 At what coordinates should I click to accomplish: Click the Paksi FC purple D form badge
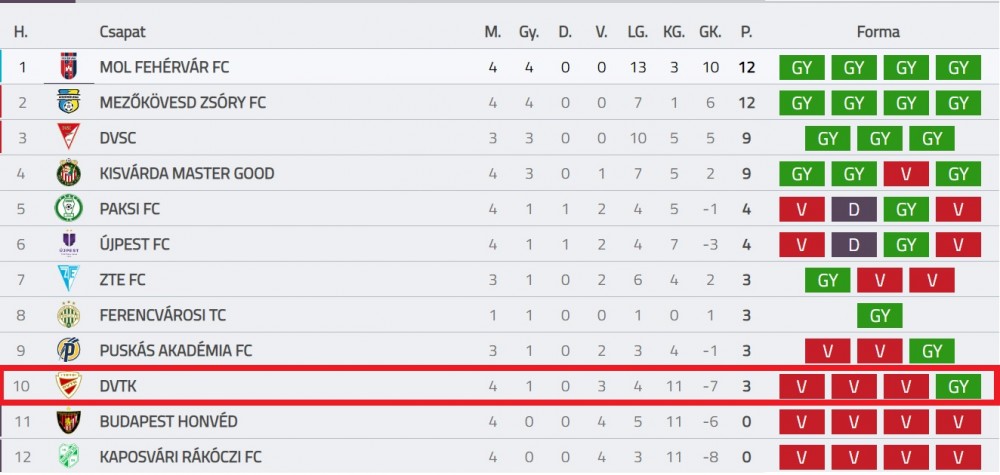pos(854,208)
